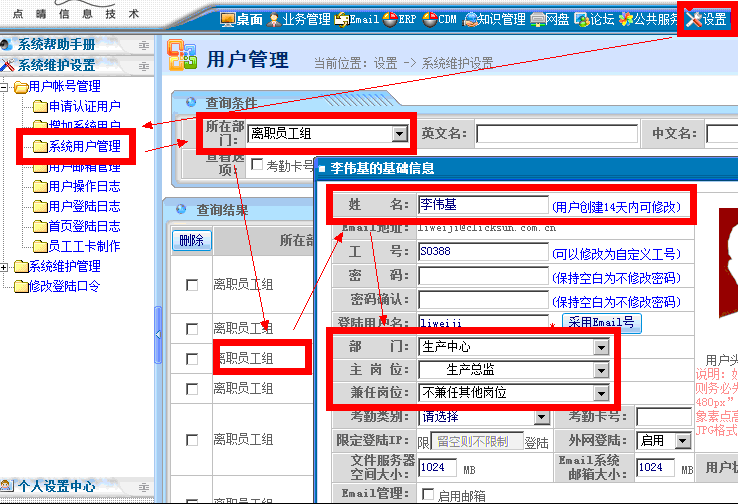Image resolution: width=738 pixels, height=504 pixels.
Task: Open the 所在部门 dropdown showing 离职员工组
Action: pyautogui.click(x=400, y=134)
